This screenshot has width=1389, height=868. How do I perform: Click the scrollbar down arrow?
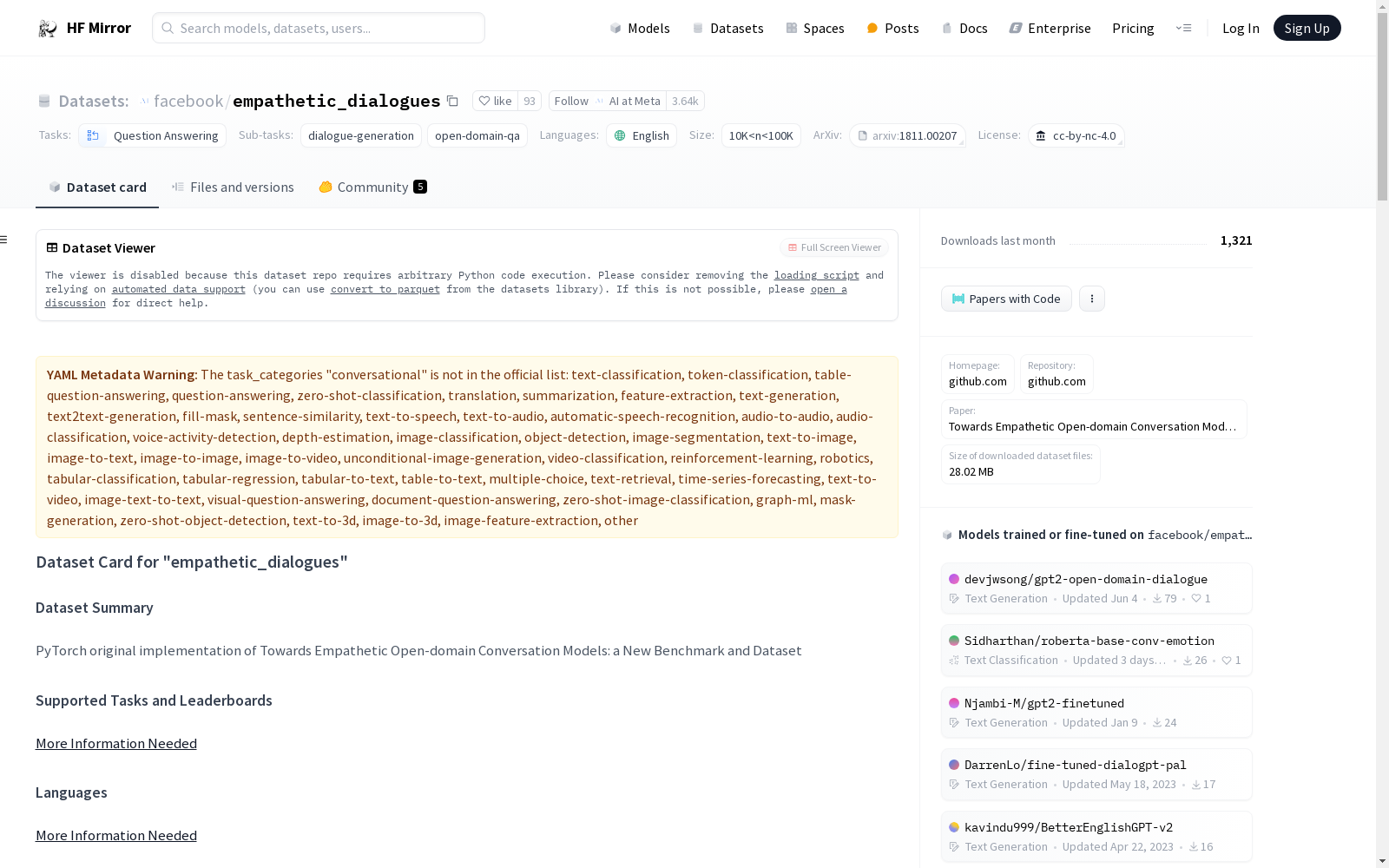(x=1382, y=861)
